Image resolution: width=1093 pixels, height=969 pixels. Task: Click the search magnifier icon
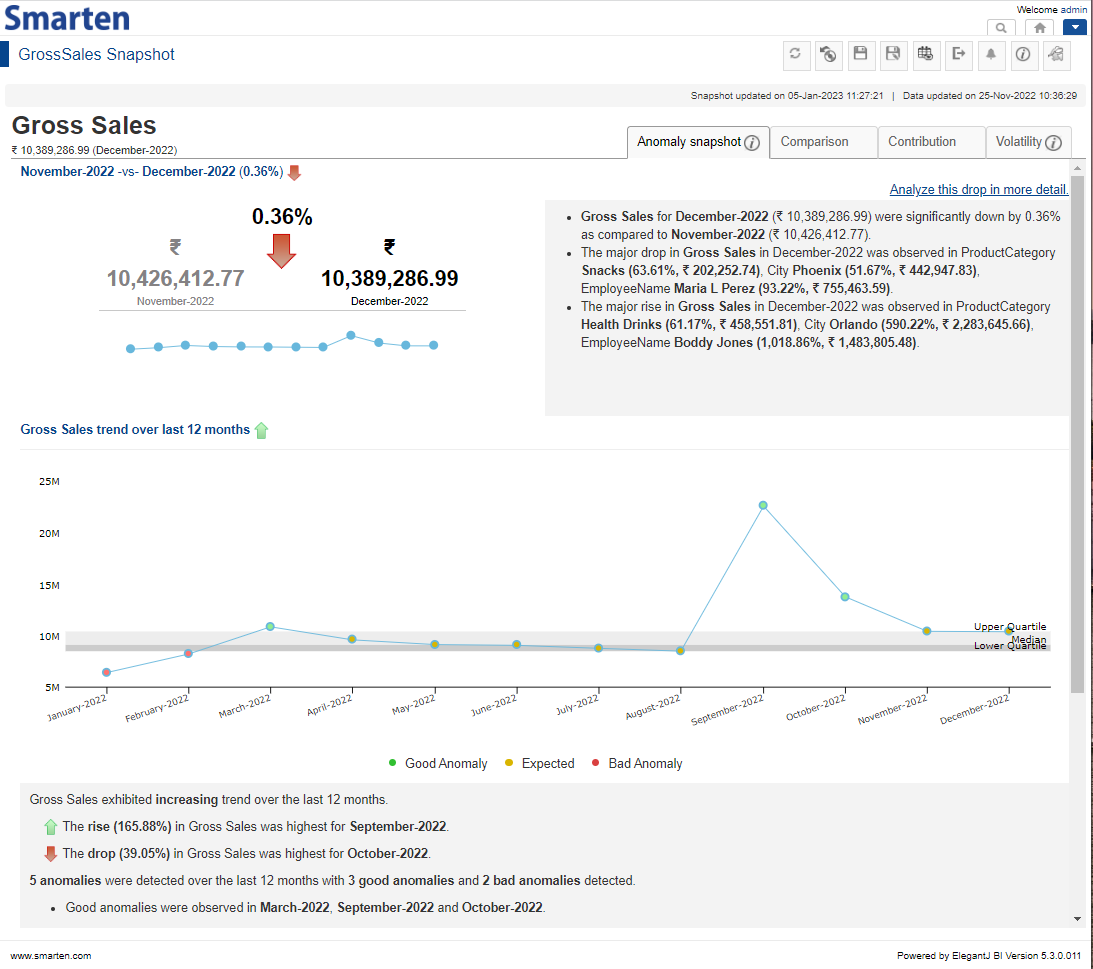pyautogui.click(x=1001, y=28)
